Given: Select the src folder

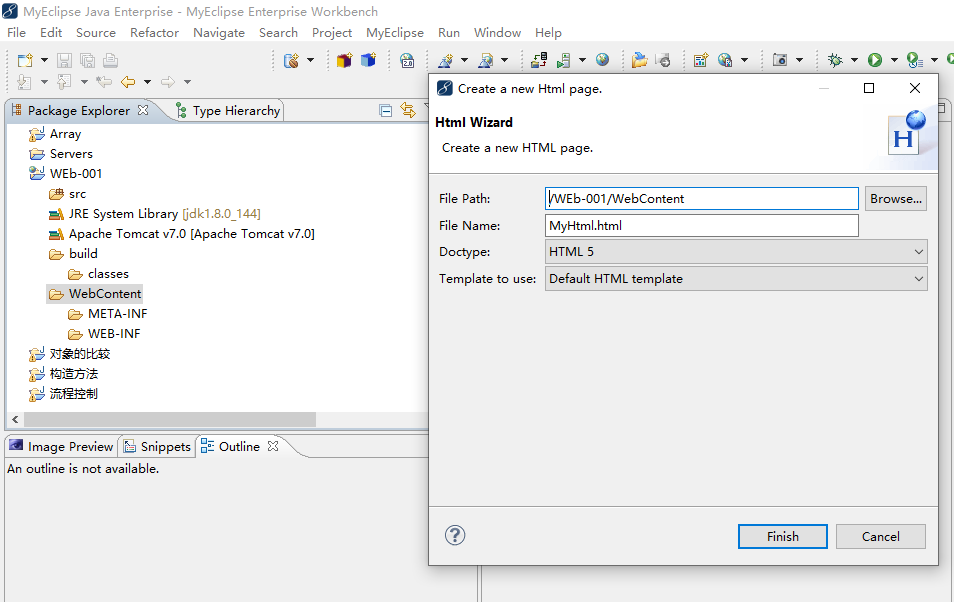Looking at the screenshot, I should coord(68,194).
